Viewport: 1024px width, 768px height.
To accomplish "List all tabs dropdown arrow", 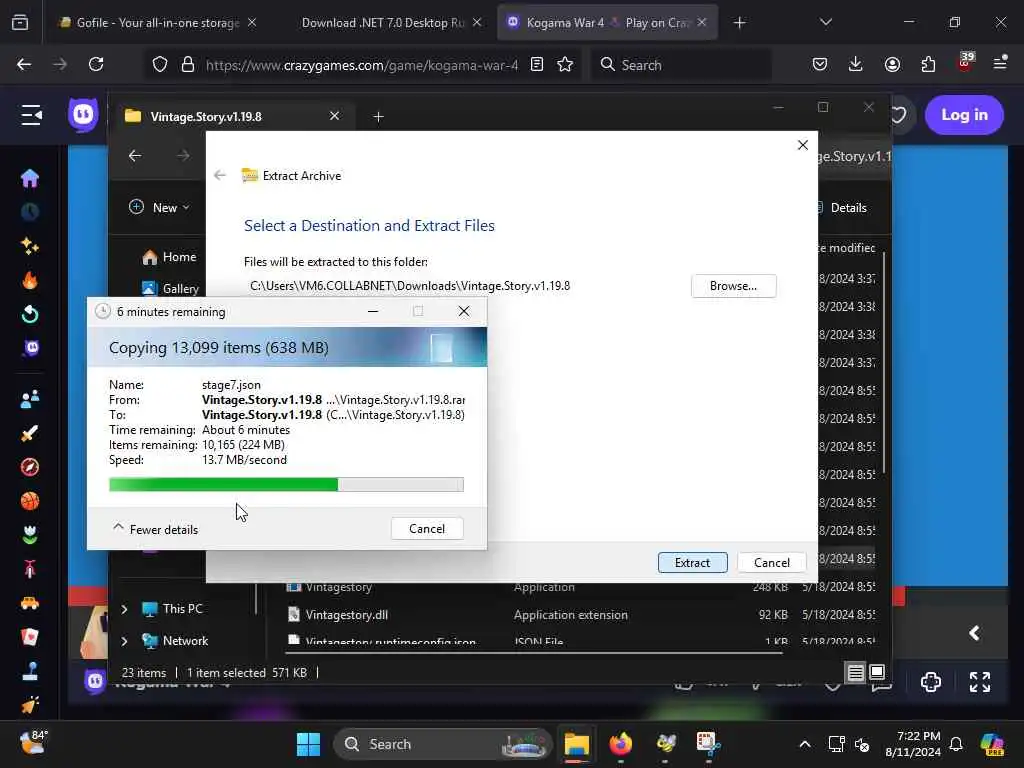I will tap(825, 22).
